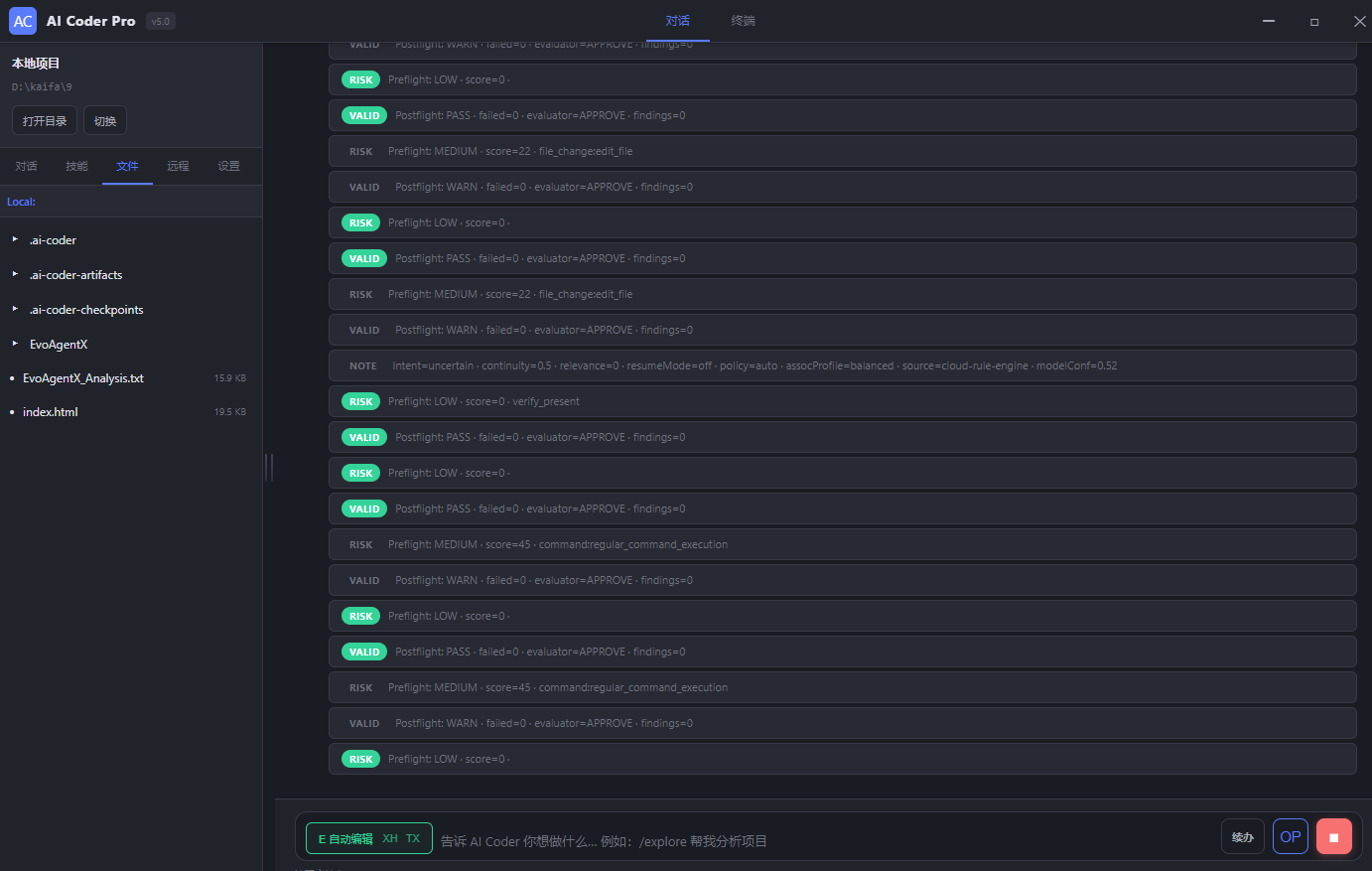Click the sidebar splitter handle
1372x871 pixels.
[x=269, y=467]
